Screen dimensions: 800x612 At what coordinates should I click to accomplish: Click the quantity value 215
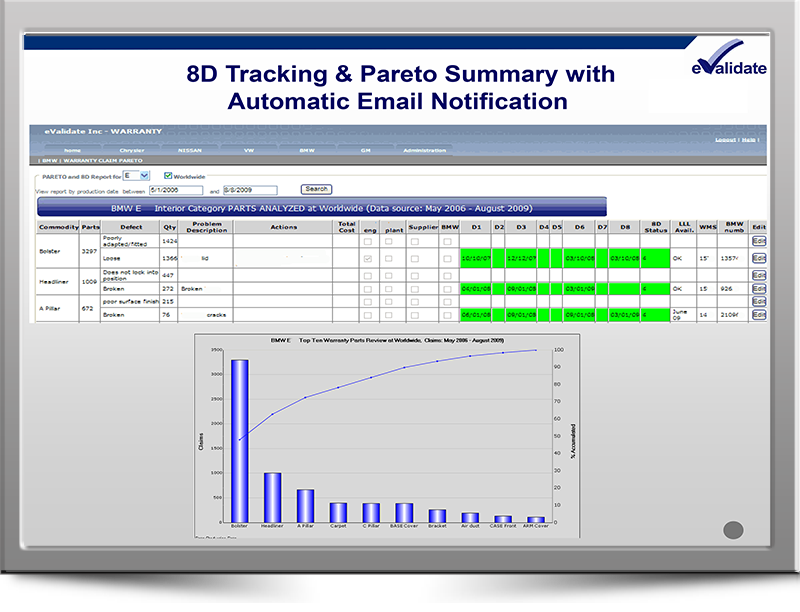click(167, 301)
